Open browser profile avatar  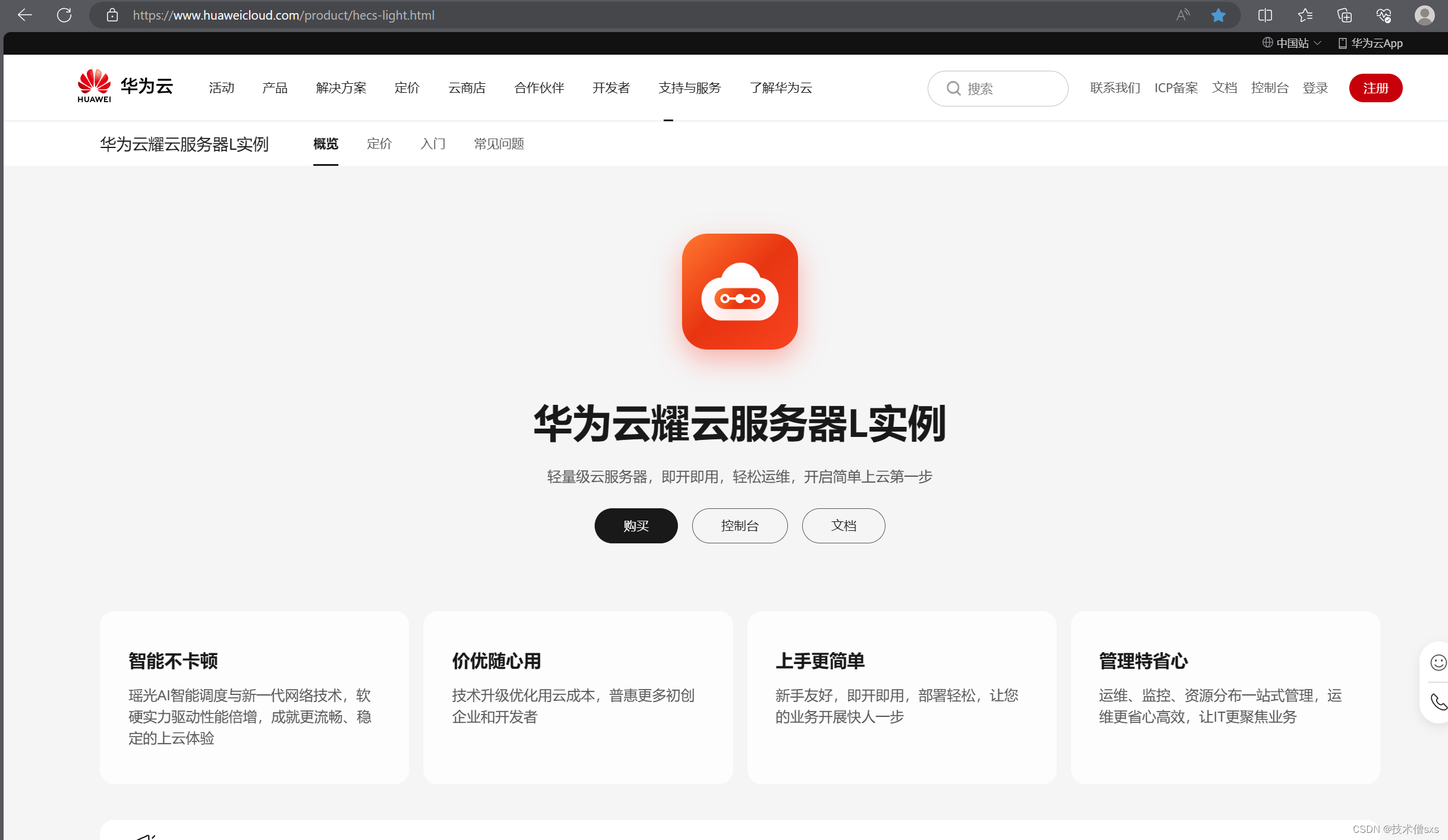1424,15
